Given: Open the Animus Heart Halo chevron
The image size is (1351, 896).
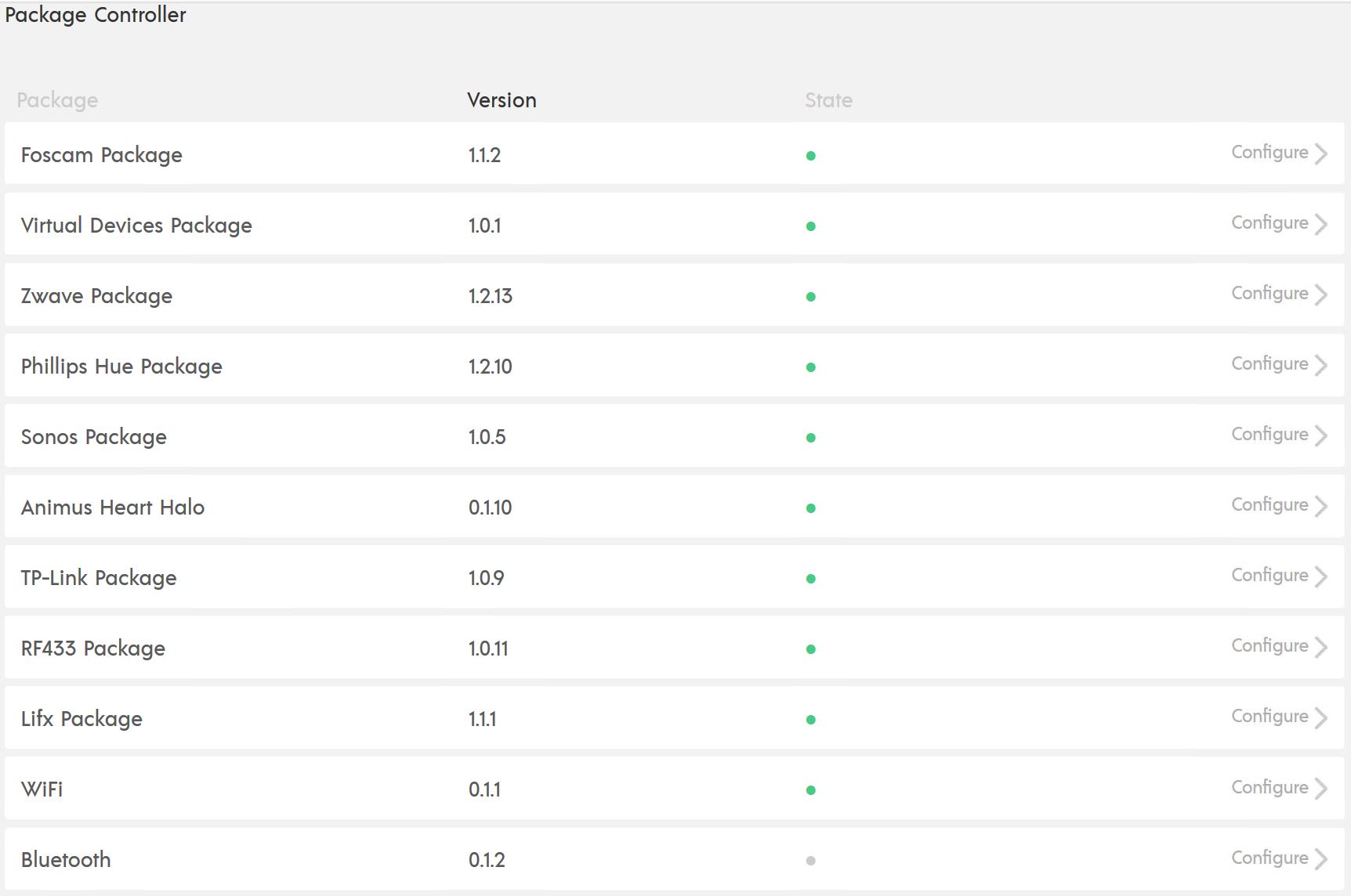Looking at the screenshot, I should click(1321, 506).
